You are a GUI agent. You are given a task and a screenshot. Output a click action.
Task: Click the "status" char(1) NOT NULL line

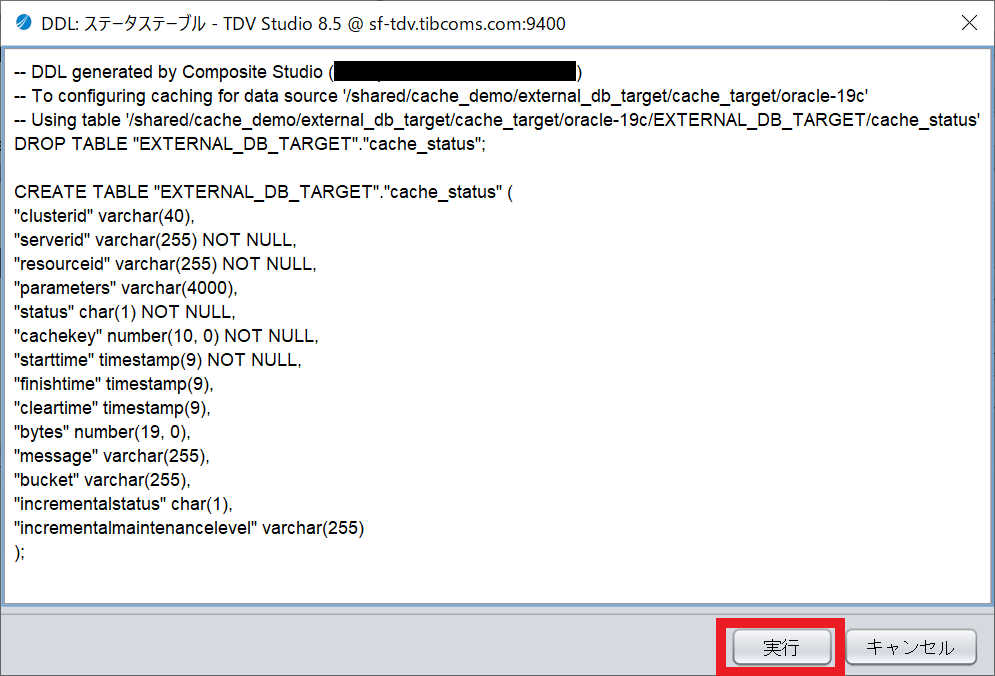[x=124, y=312]
